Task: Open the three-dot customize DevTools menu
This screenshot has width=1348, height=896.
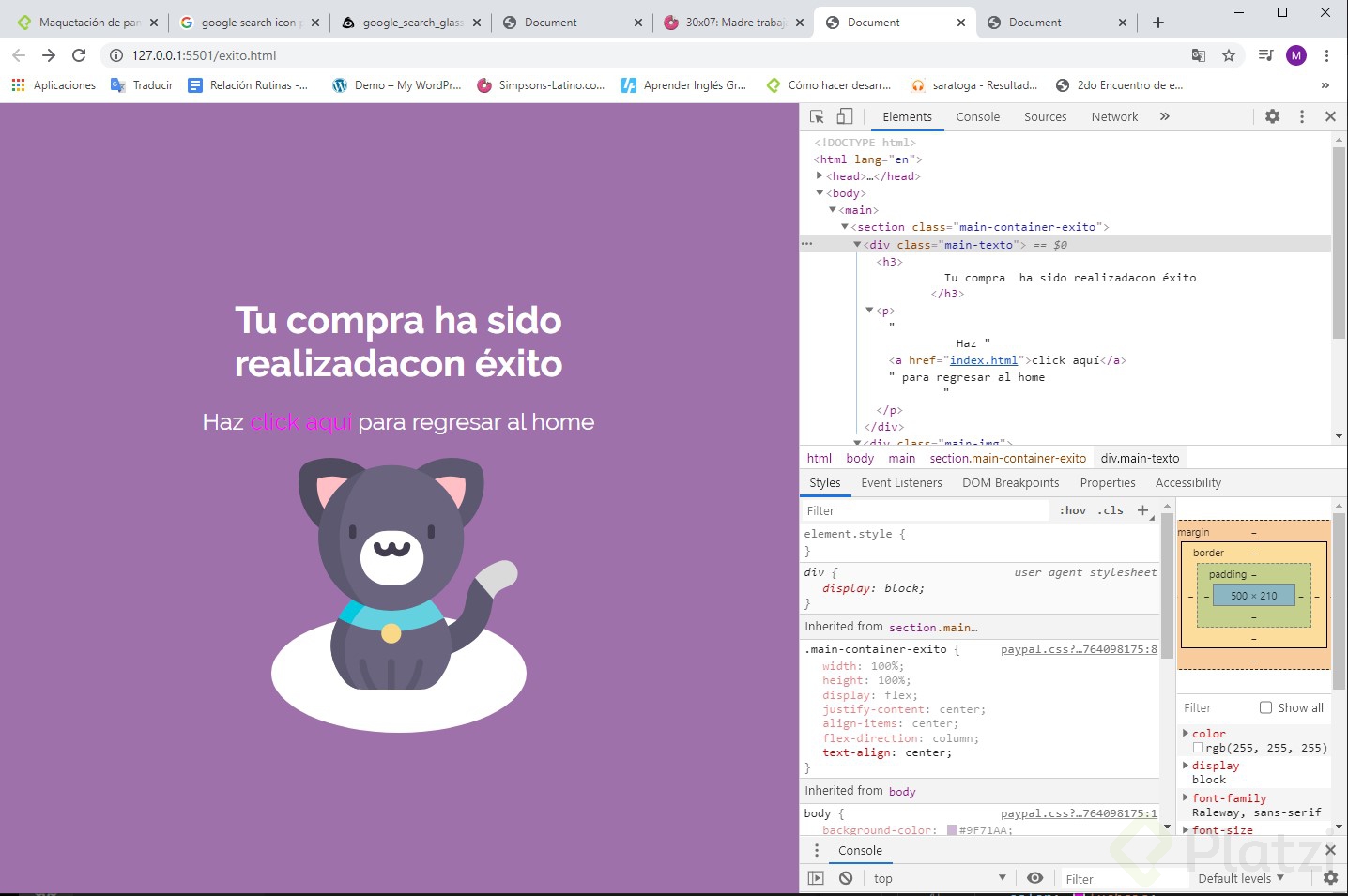Action: click(x=1301, y=116)
